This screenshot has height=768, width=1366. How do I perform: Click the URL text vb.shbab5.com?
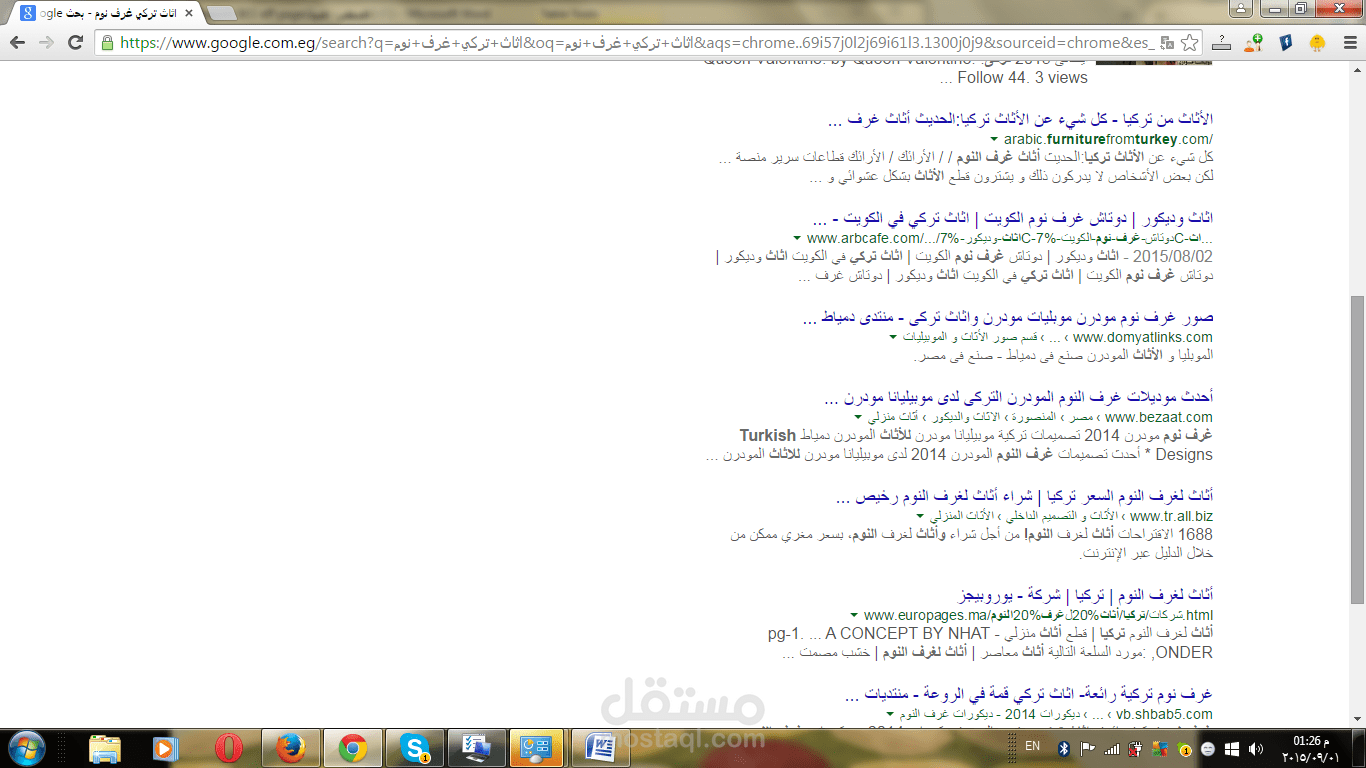click(x=1164, y=714)
